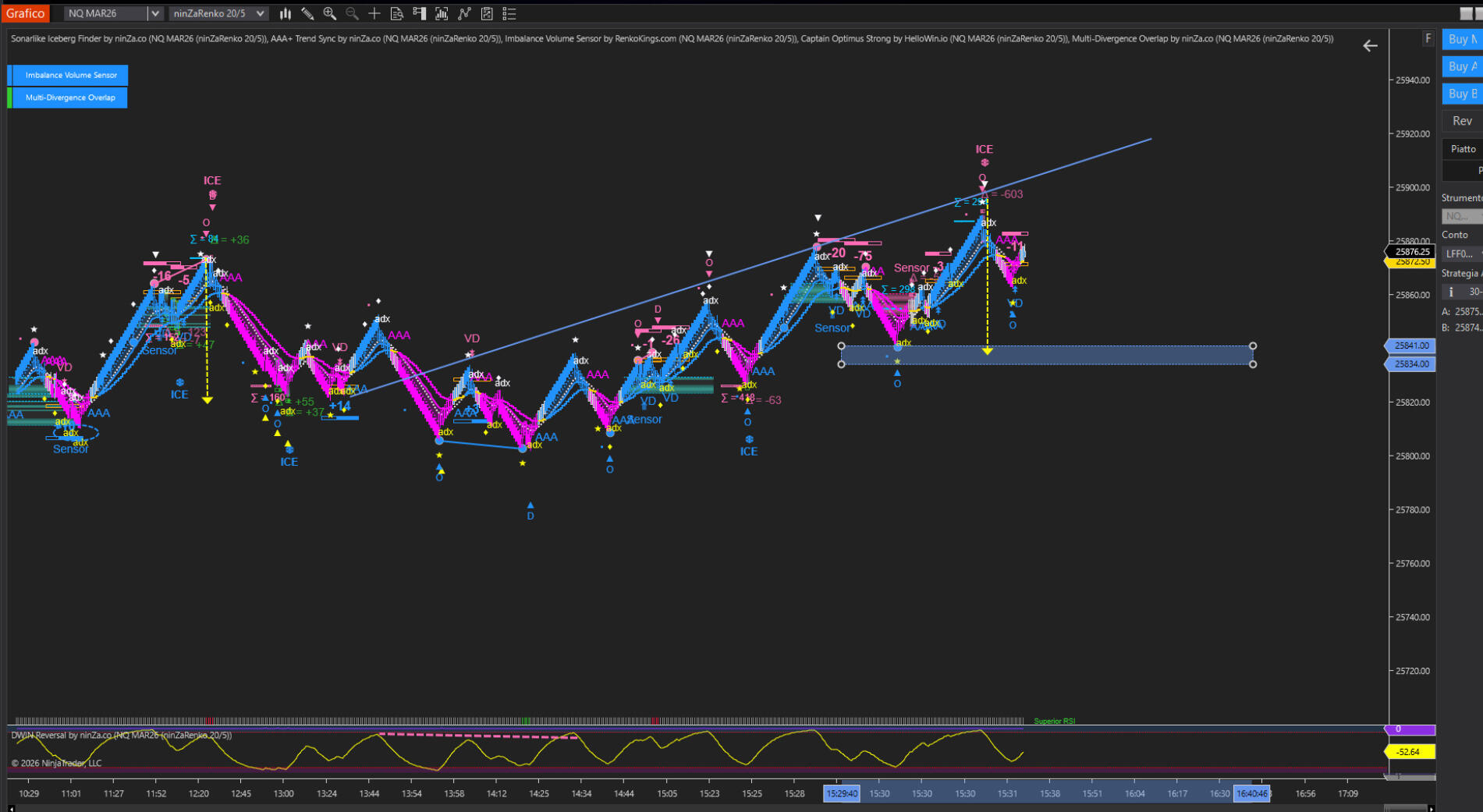Open the Conto account dropdown
The image size is (1483, 812).
pos(1463,254)
